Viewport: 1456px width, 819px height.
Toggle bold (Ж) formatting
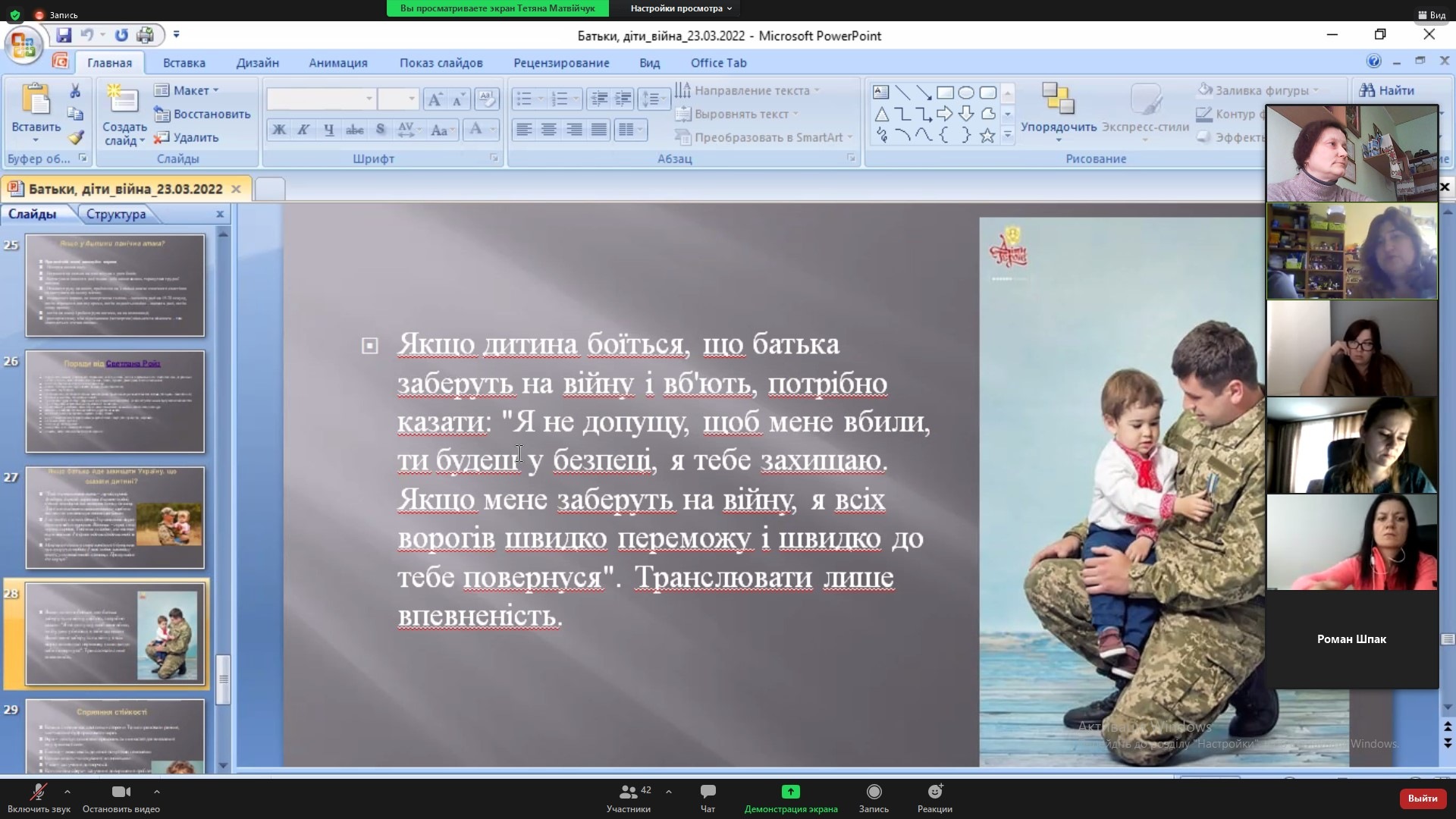[279, 130]
